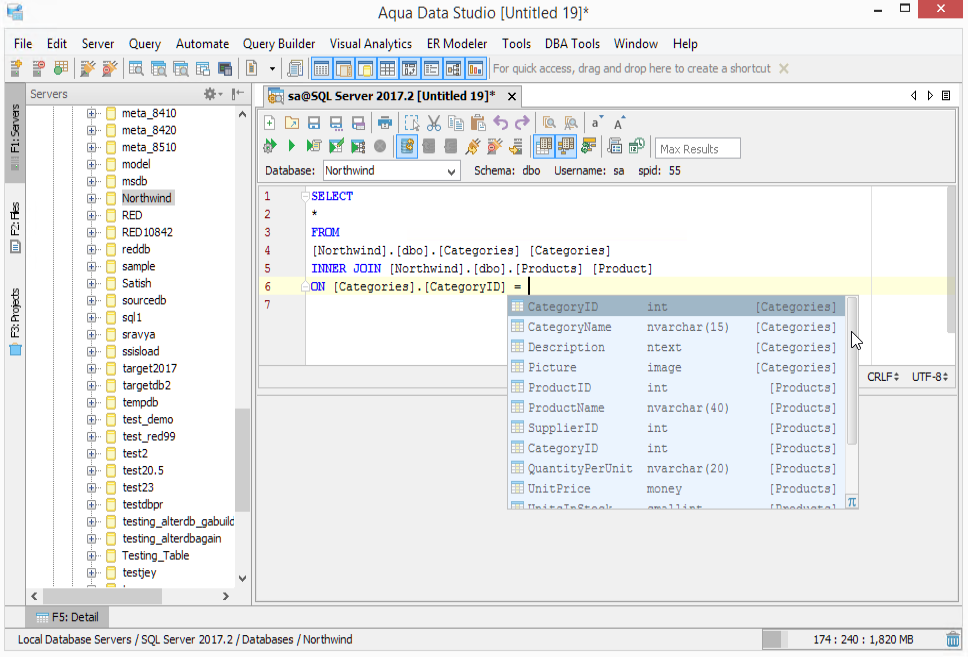This screenshot has width=968, height=657.
Task: Toggle the grid results view button
Action: (x=543, y=147)
